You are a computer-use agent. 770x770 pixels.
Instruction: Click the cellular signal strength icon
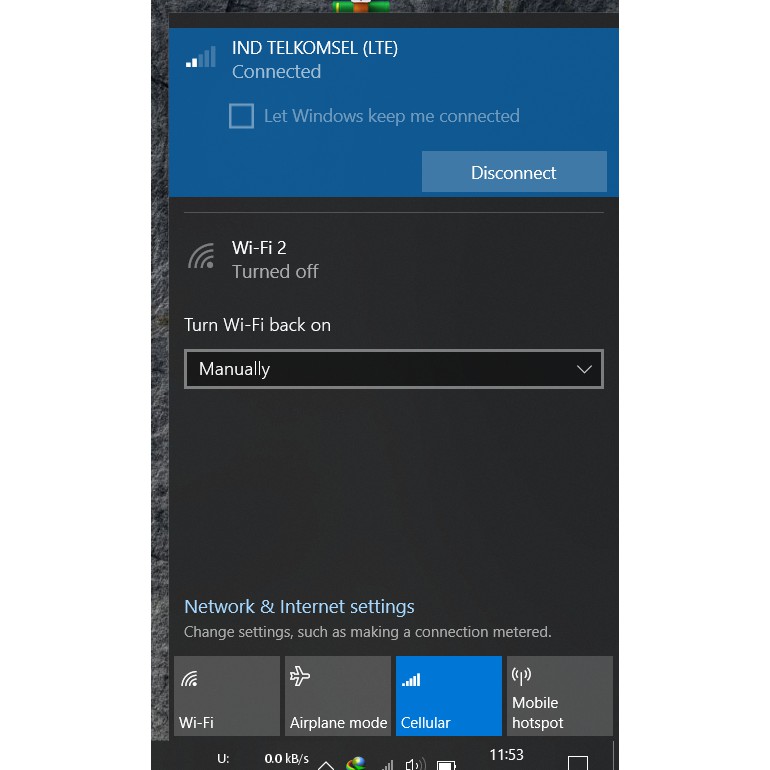coord(201,57)
